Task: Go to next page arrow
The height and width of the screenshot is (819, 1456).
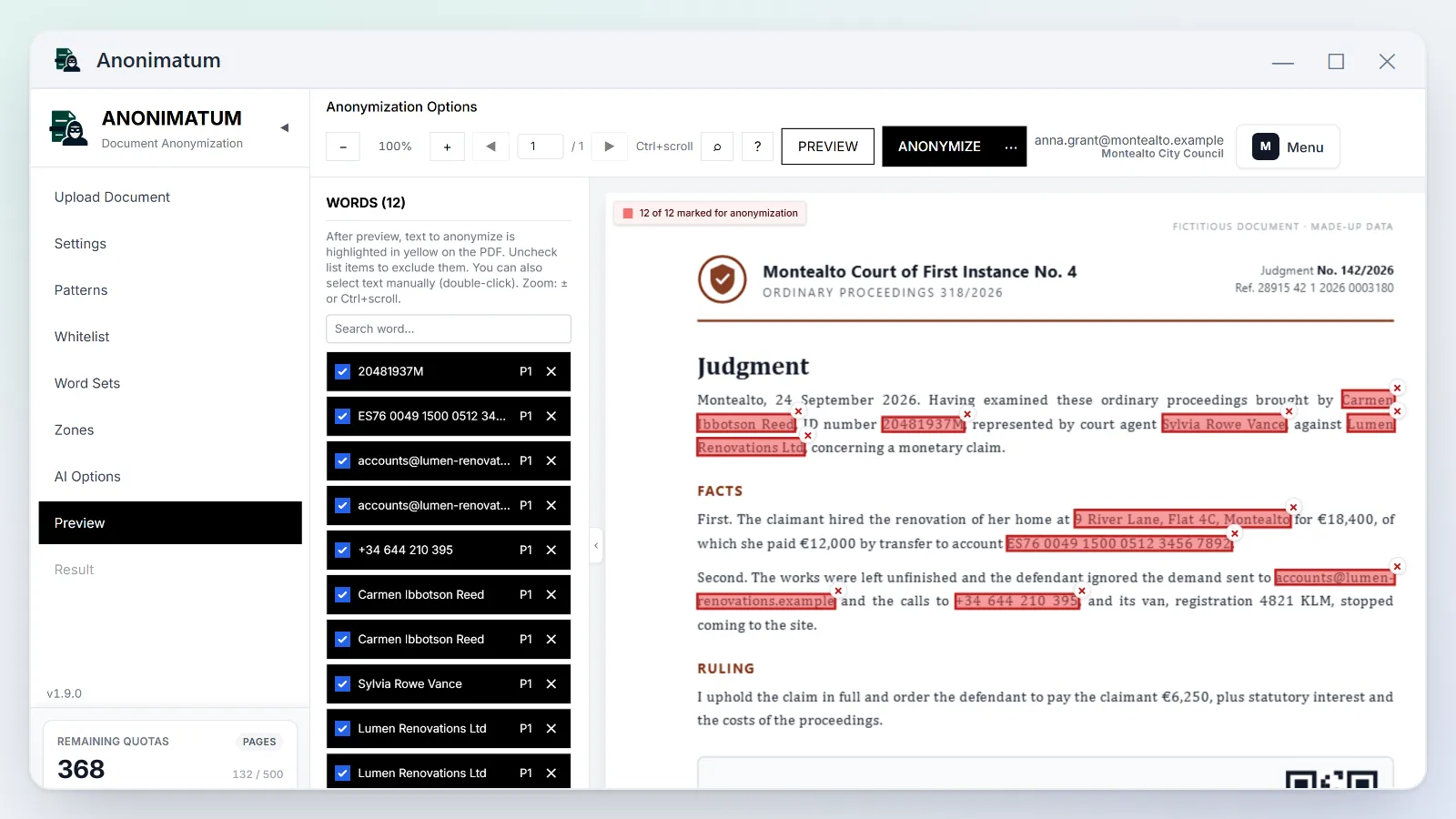Action: 610,147
